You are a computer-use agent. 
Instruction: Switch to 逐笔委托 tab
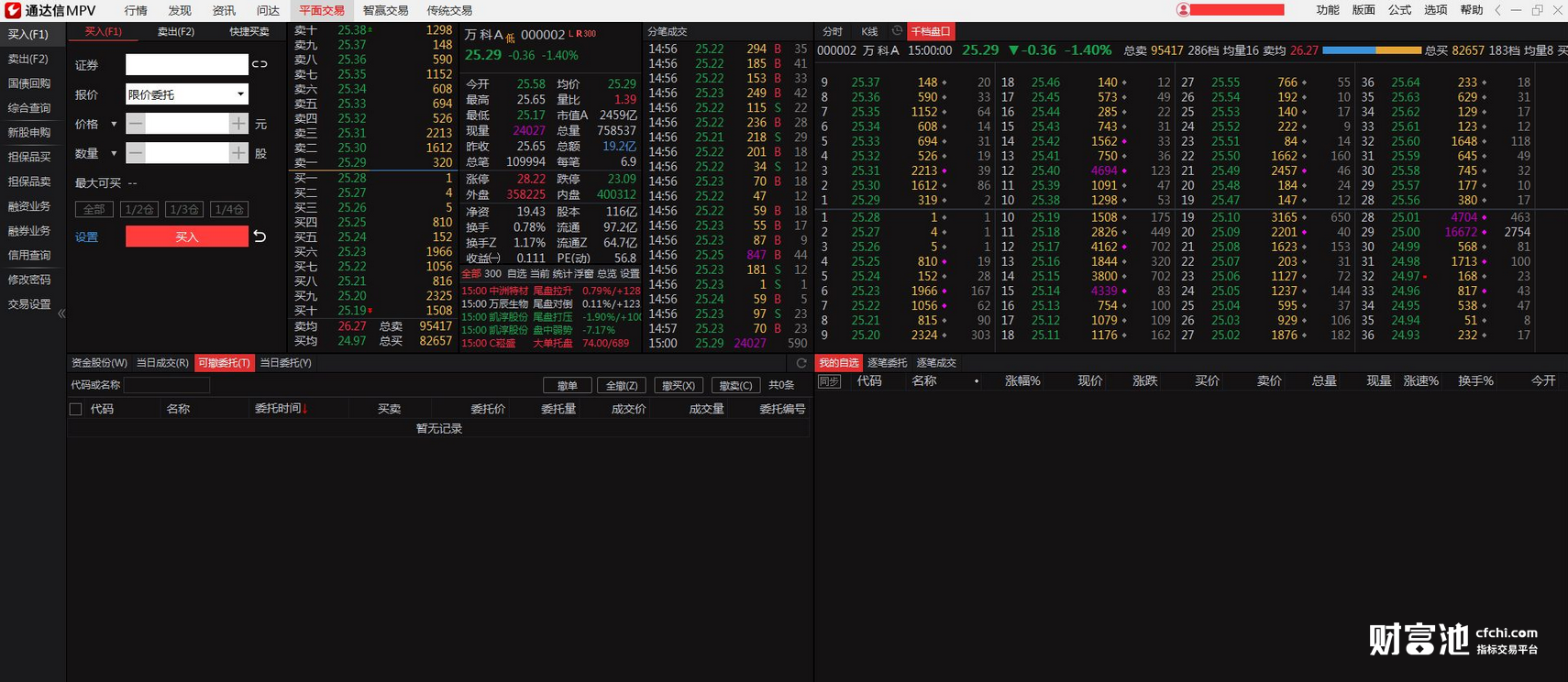(887, 363)
